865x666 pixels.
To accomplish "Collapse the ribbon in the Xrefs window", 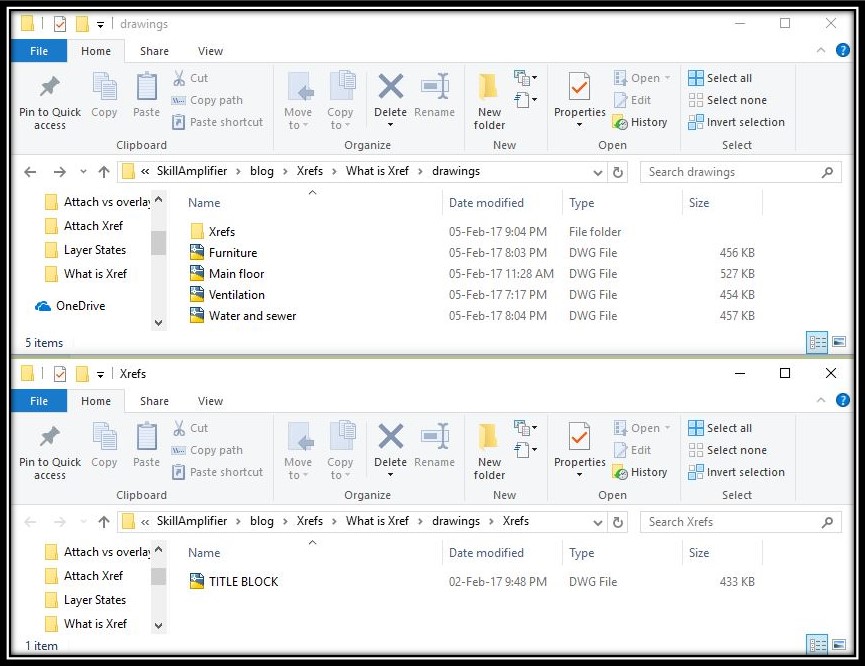I will tap(821, 400).
